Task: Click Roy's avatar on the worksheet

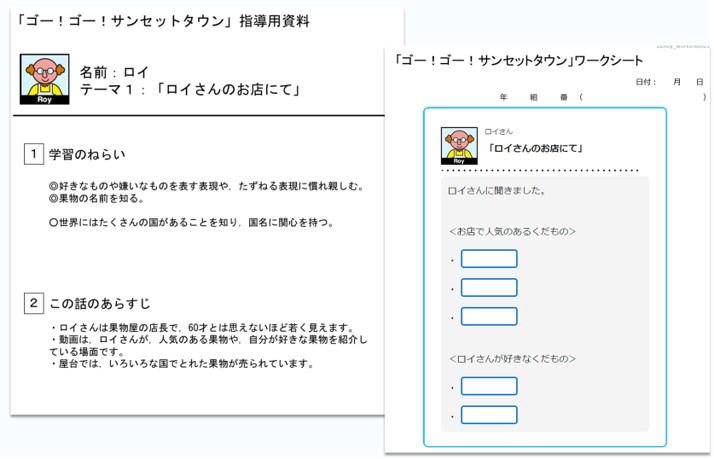Action: 458,146
